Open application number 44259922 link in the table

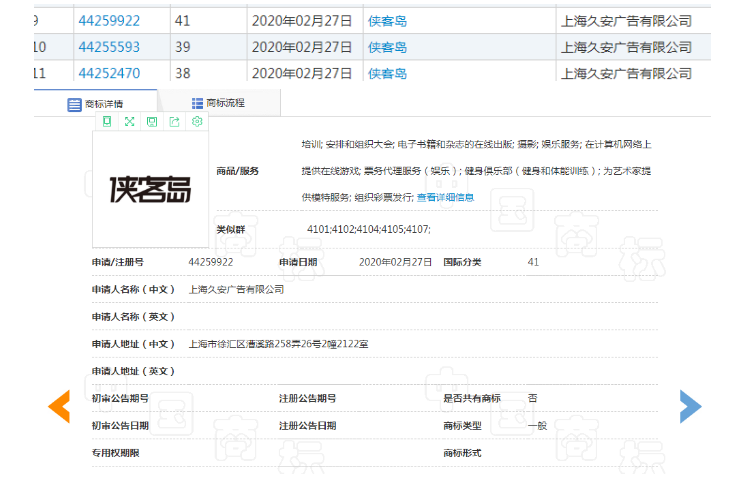109,21
